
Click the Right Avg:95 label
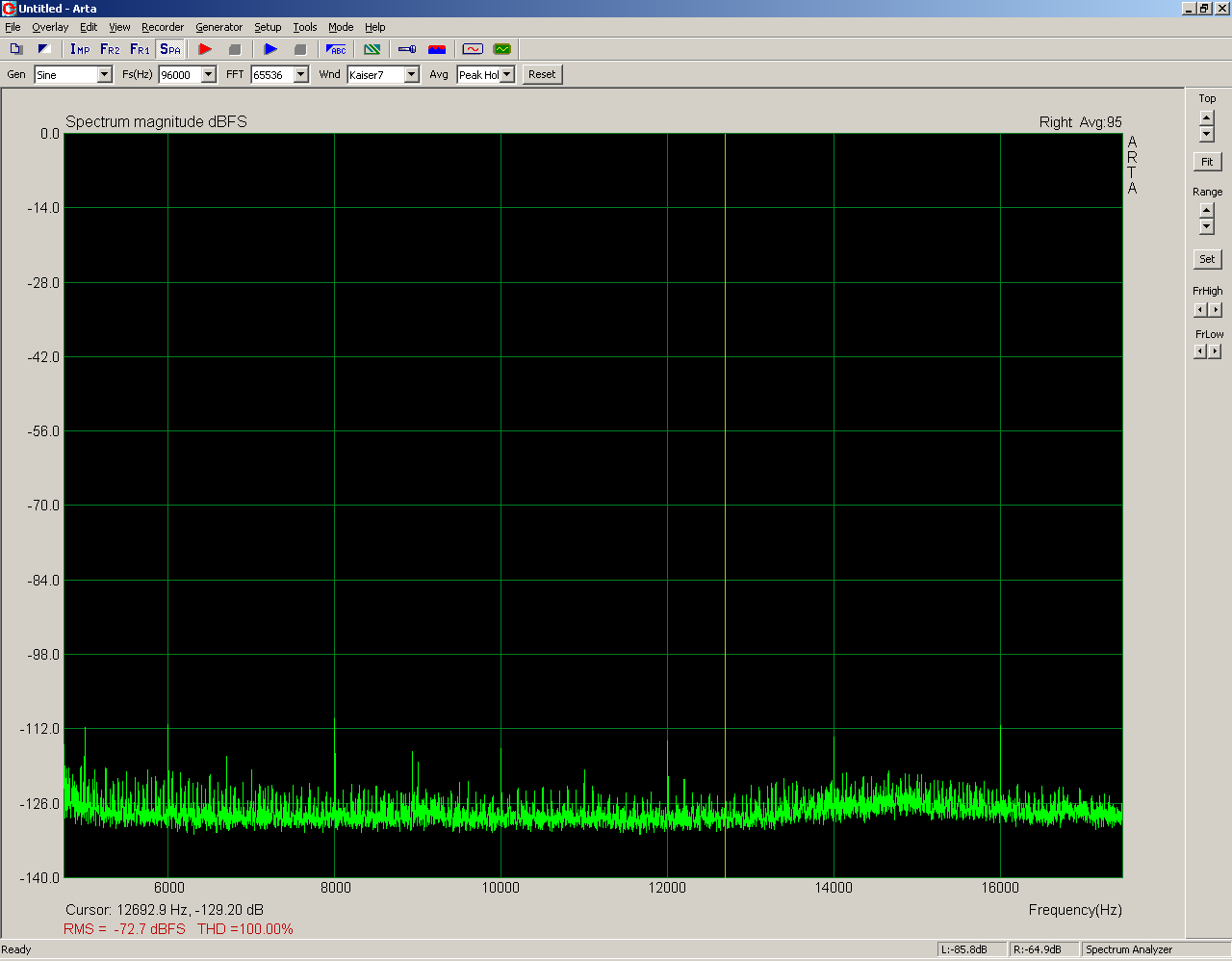[x=1081, y=122]
